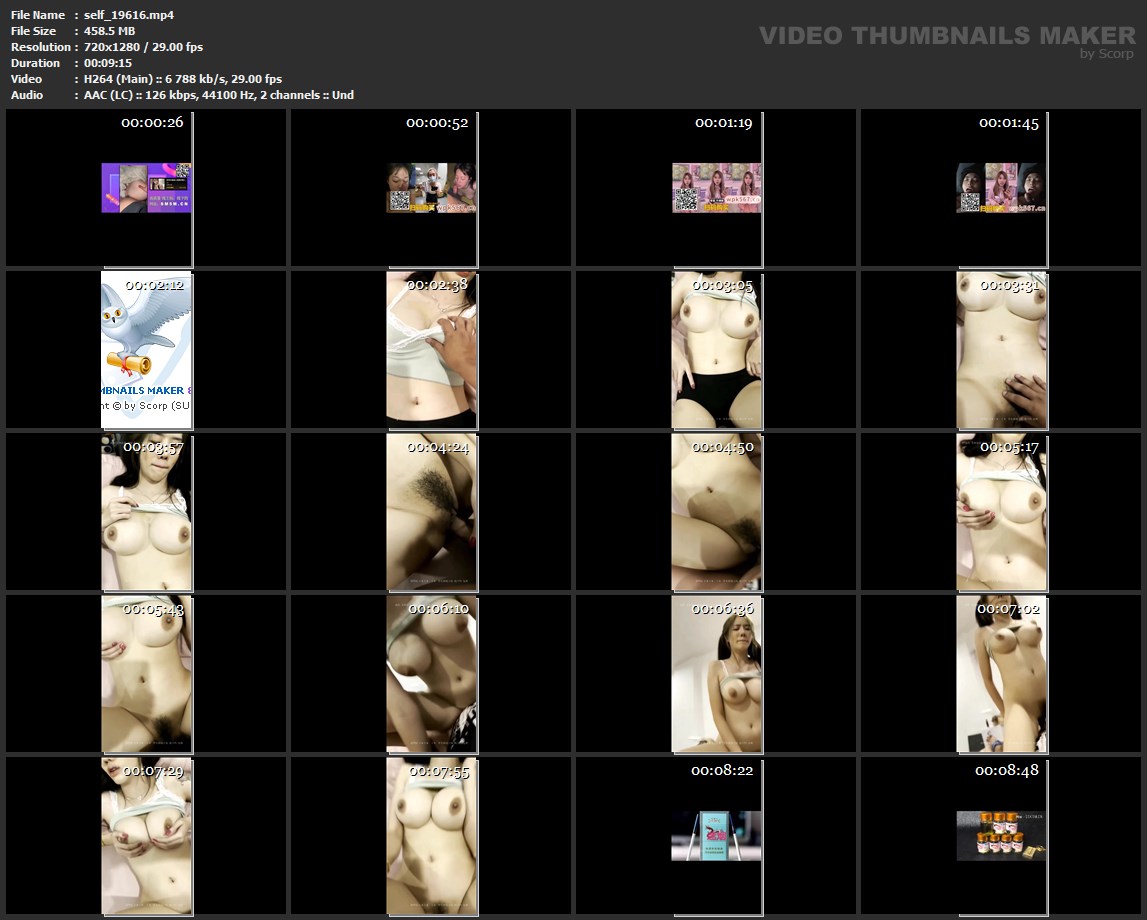Click the File Name label in header
Image resolution: width=1147 pixels, height=920 pixels.
37,15
